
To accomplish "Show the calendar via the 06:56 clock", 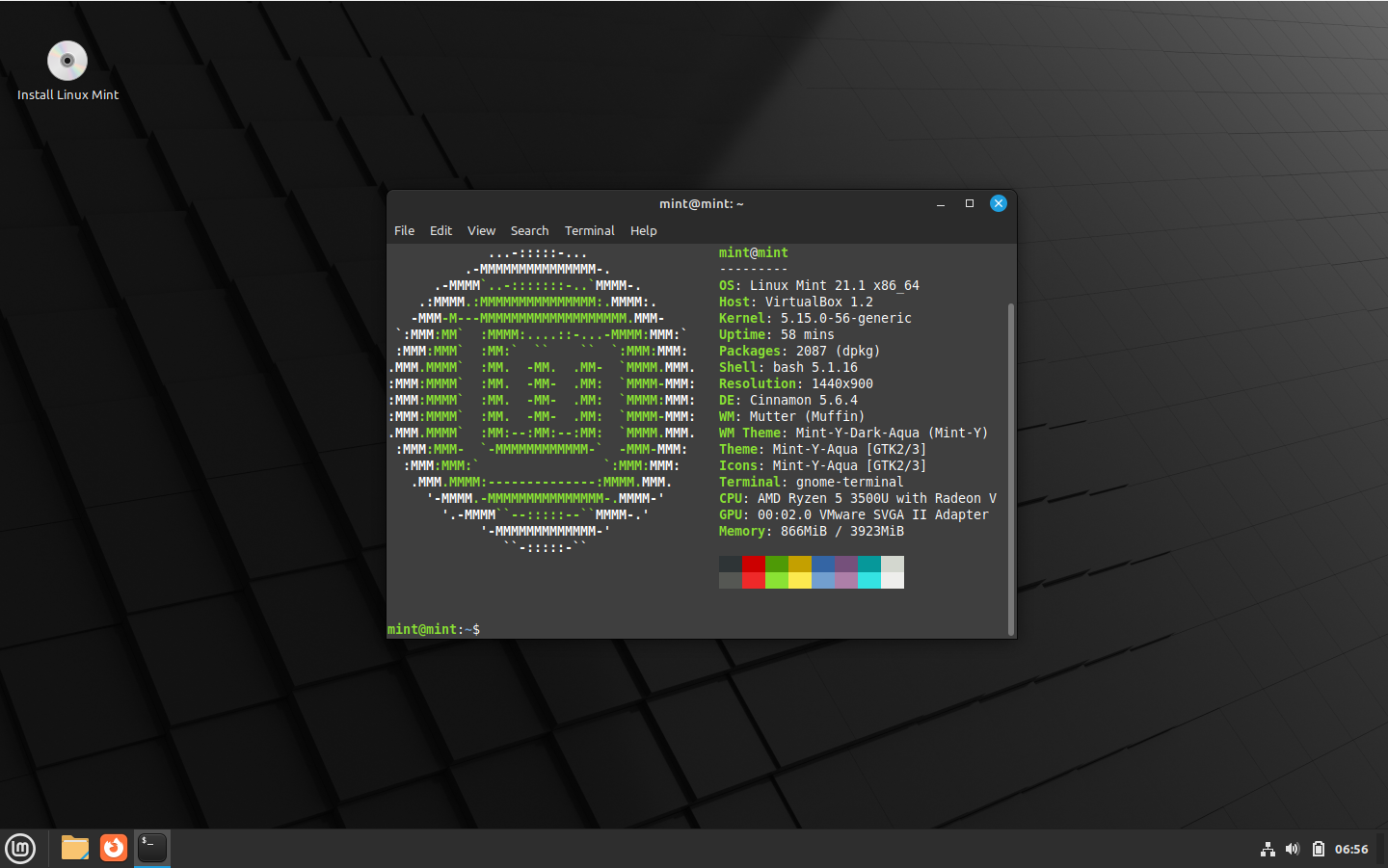I will point(1351,849).
